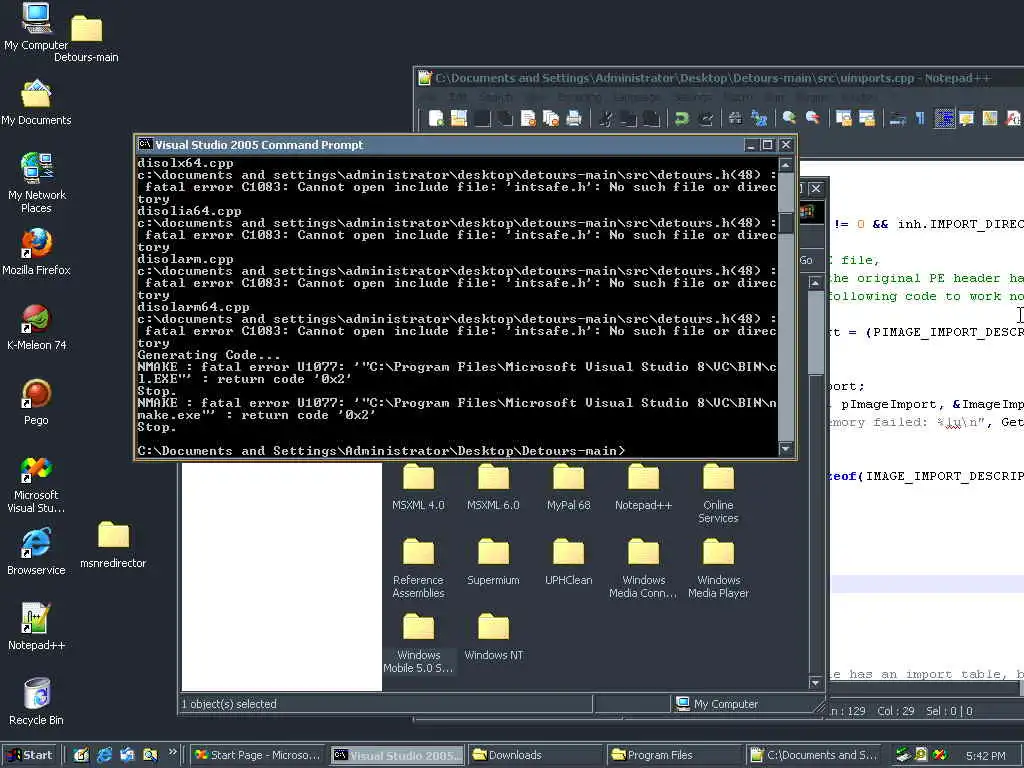The width and height of the screenshot is (1024, 768).
Task: Click the command prompt scrollbar up arrow
Action: (786, 164)
